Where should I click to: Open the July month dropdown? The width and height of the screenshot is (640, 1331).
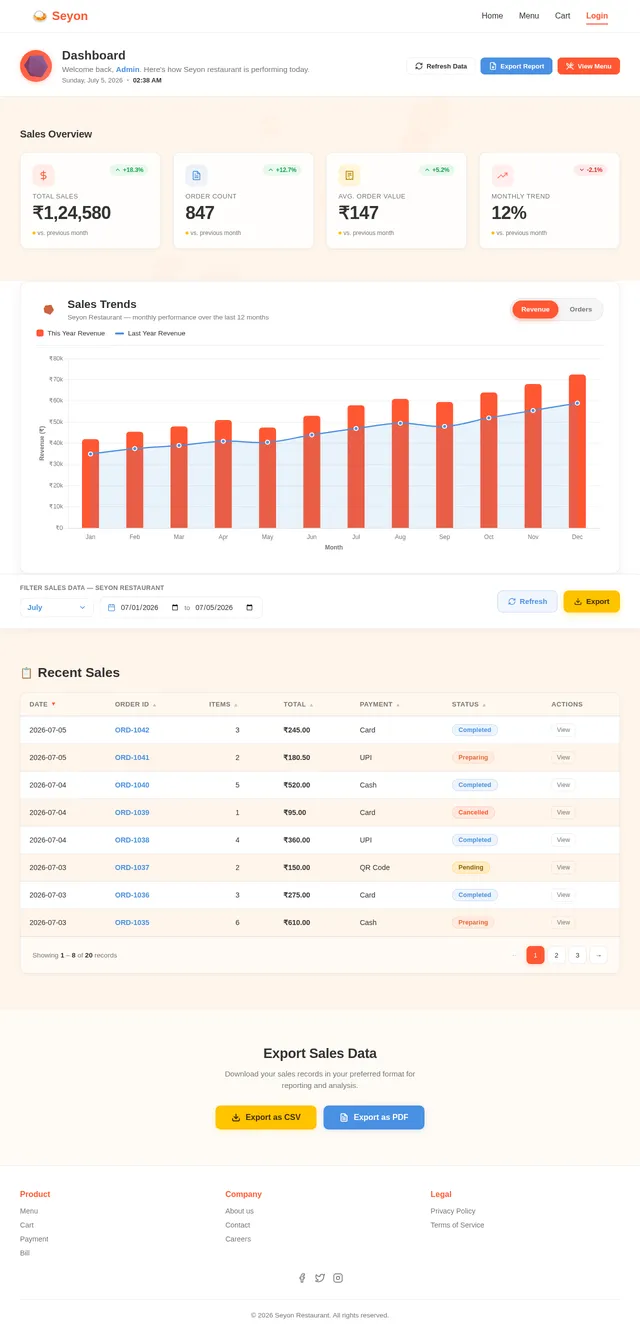[57, 607]
